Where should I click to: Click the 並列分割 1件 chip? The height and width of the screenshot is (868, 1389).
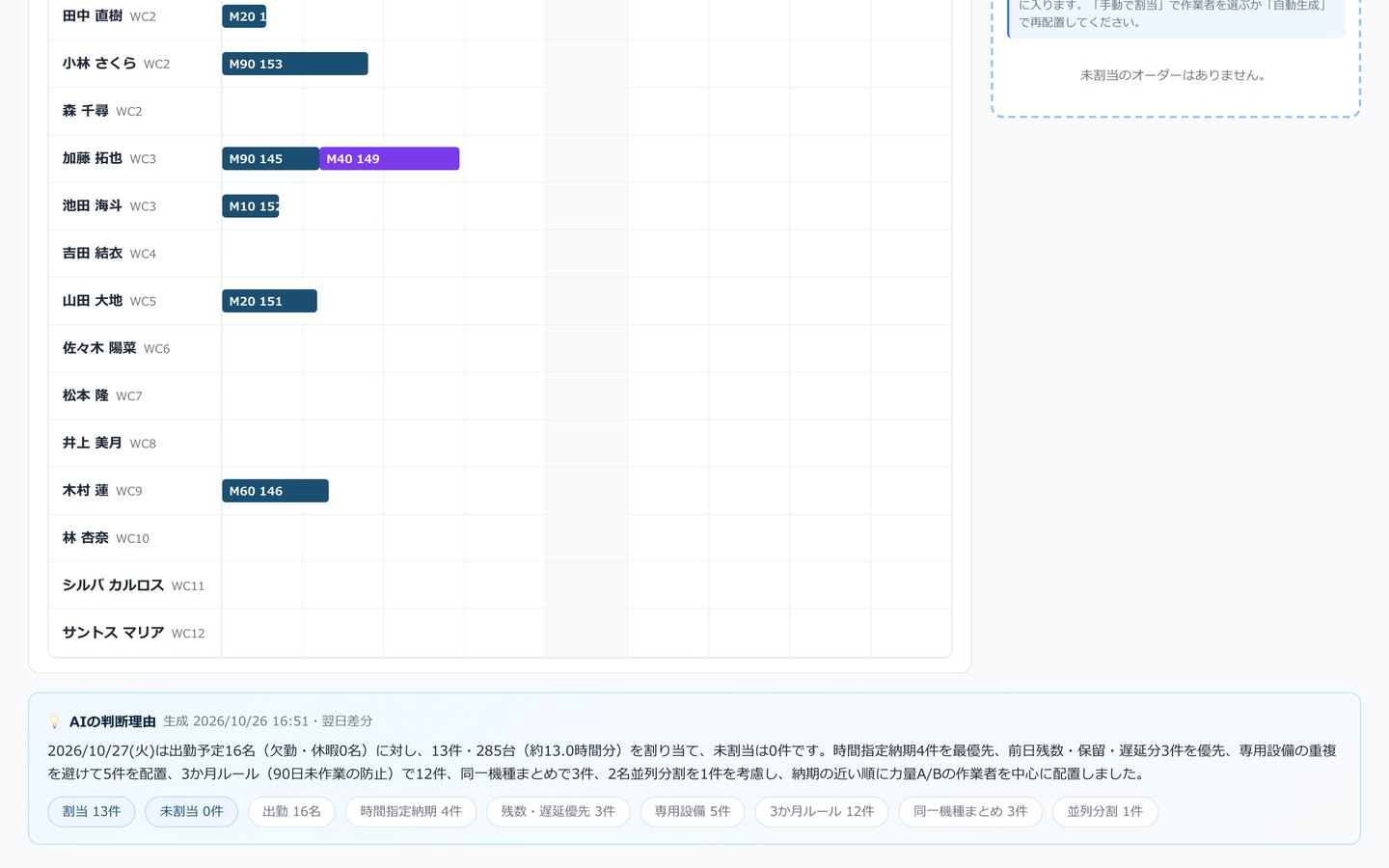(1105, 812)
